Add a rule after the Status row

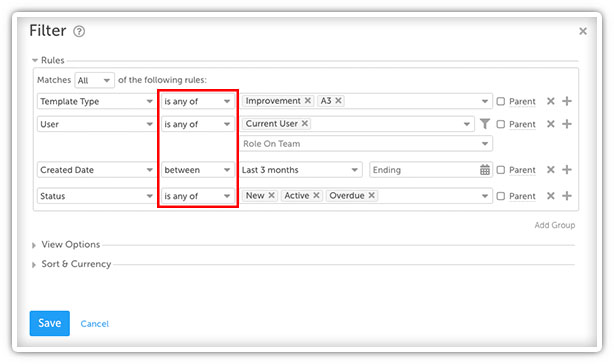pos(567,196)
